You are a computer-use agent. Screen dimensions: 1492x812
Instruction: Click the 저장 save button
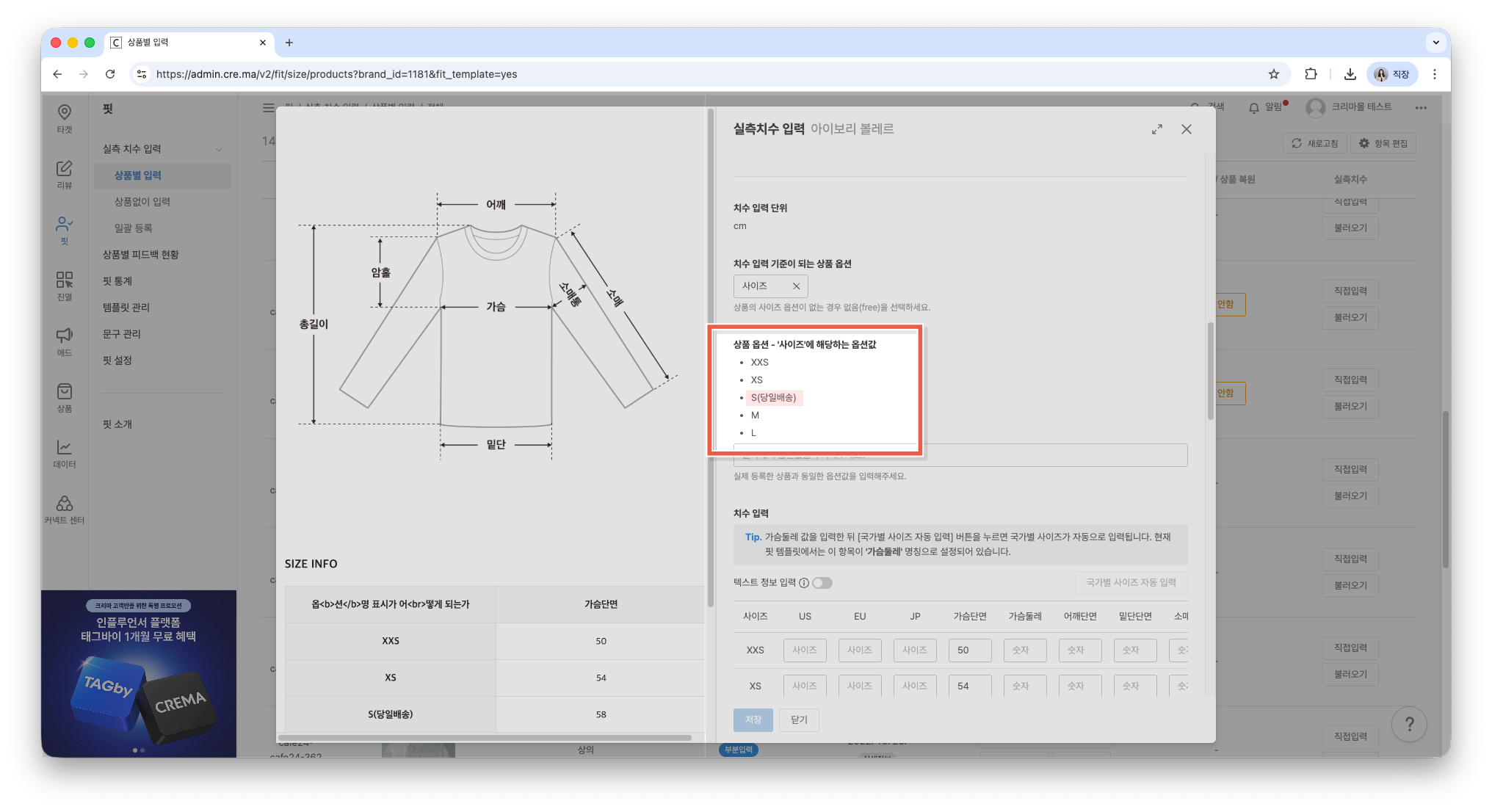coord(753,719)
